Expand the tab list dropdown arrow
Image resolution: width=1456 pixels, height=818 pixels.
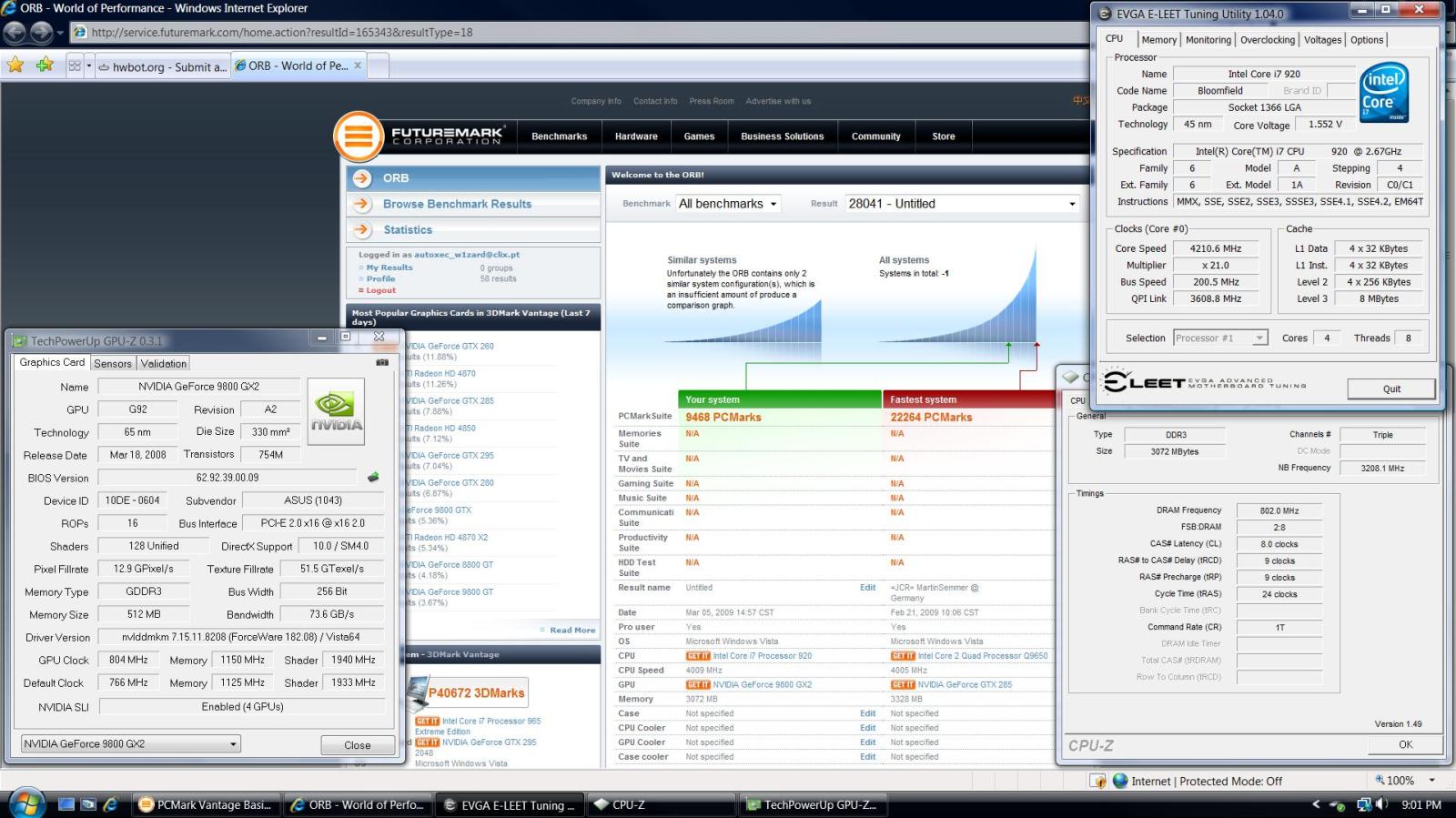(x=88, y=66)
